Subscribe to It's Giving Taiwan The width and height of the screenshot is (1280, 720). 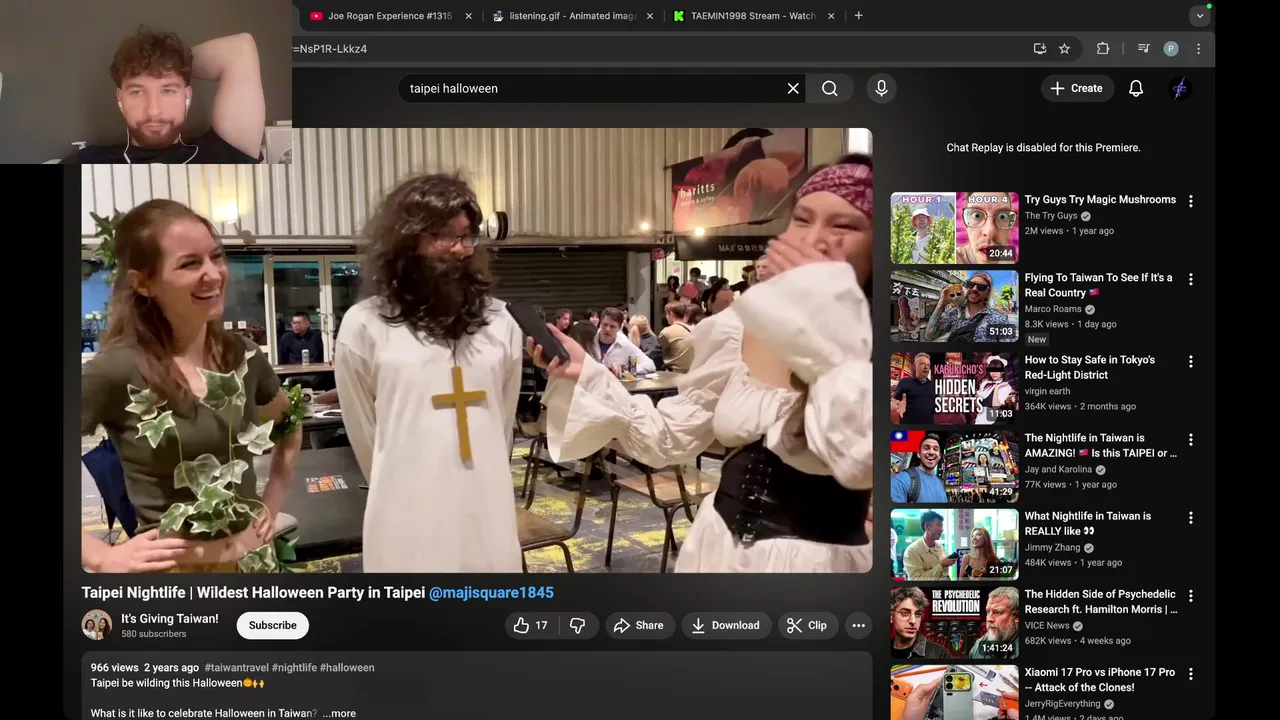point(273,625)
